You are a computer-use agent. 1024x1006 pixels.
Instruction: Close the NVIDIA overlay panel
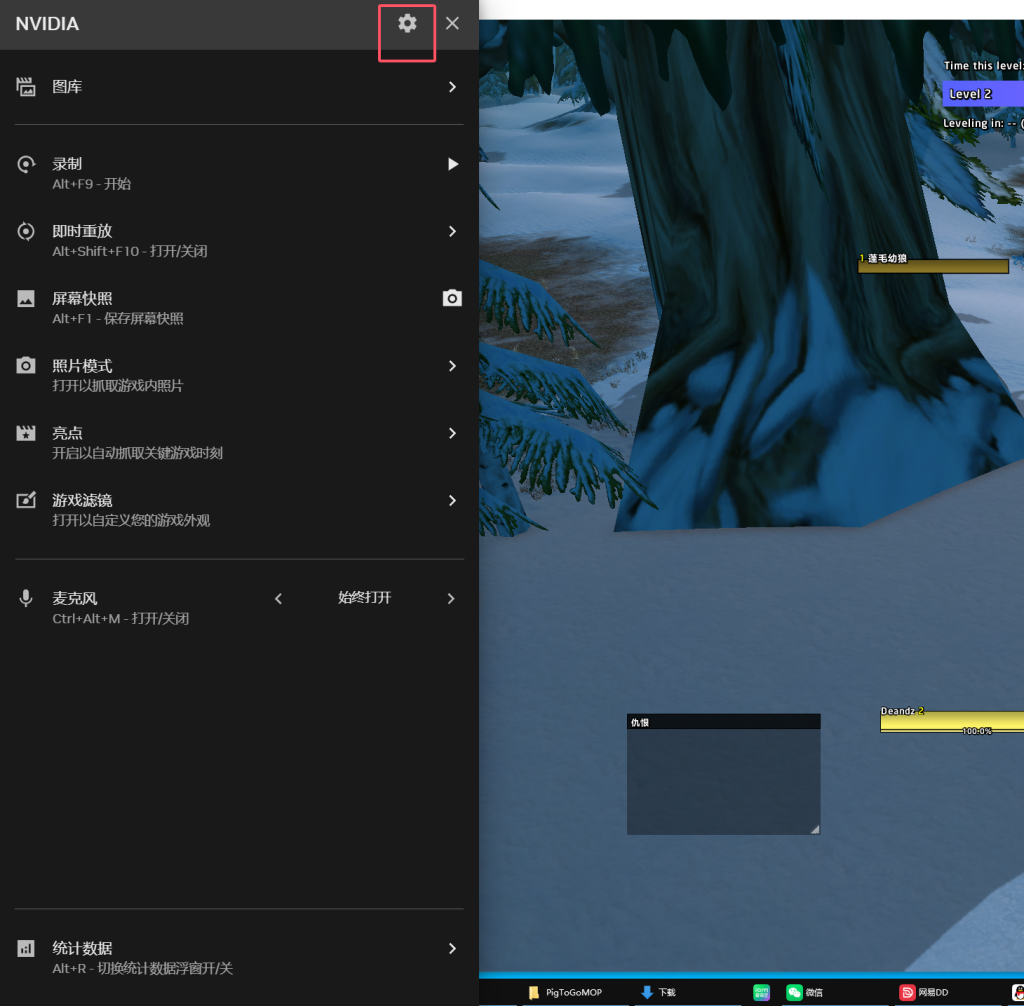click(x=452, y=24)
